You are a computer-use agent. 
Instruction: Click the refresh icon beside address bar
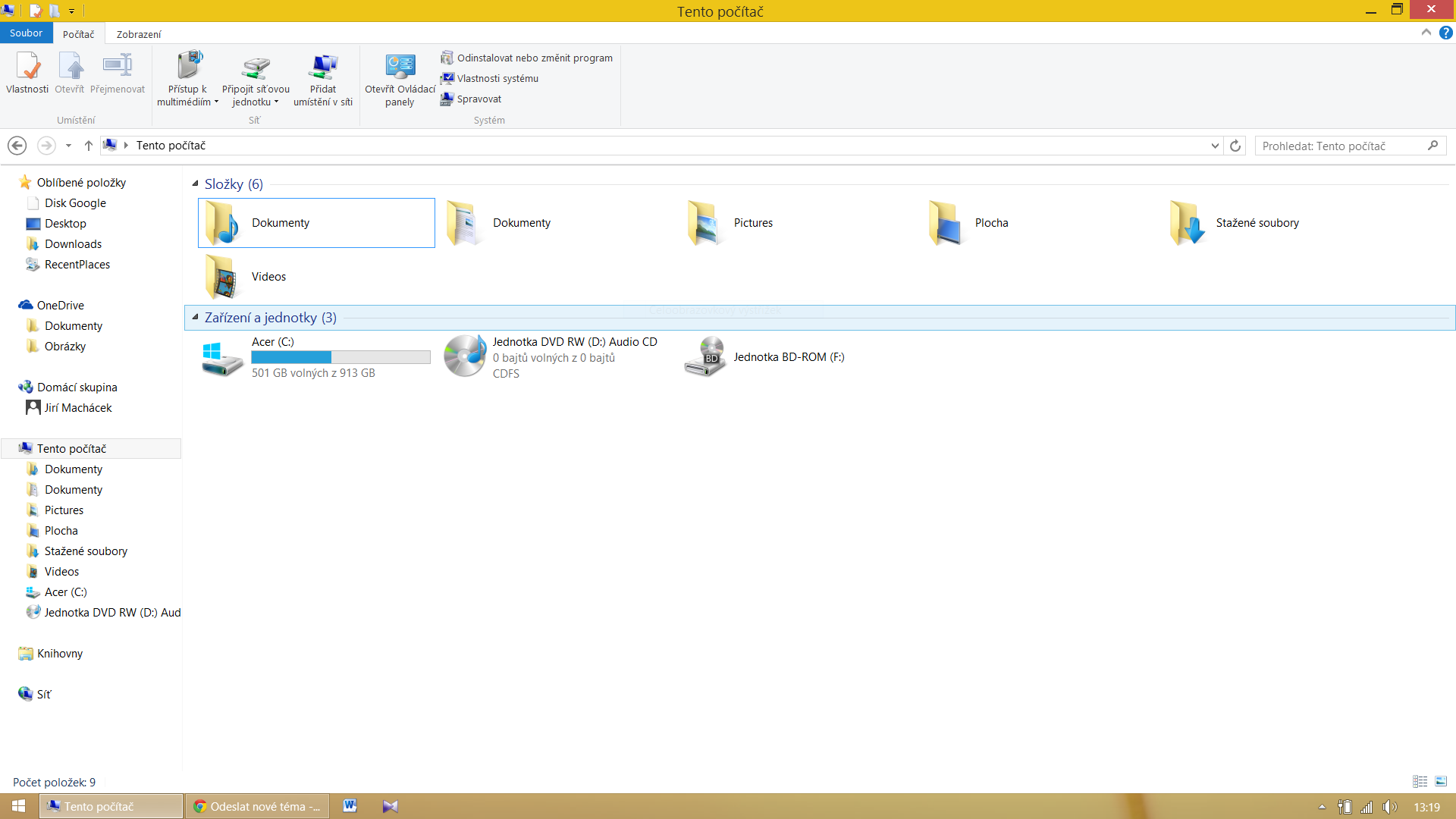[1235, 146]
